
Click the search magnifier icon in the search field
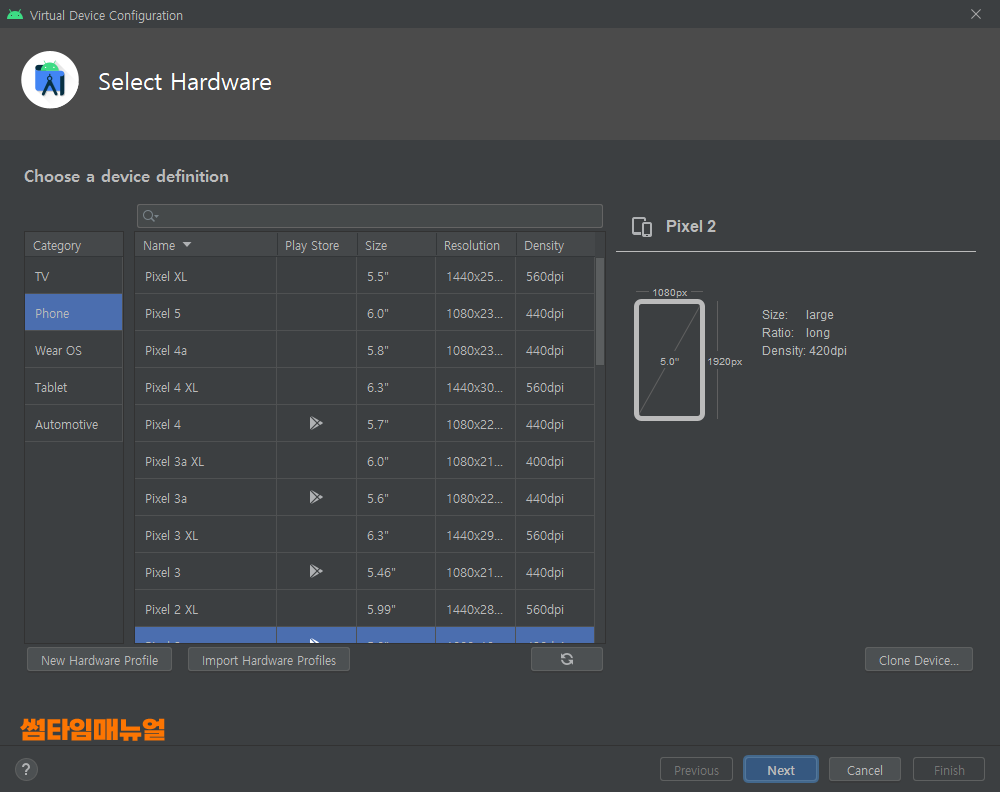pos(150,216)
